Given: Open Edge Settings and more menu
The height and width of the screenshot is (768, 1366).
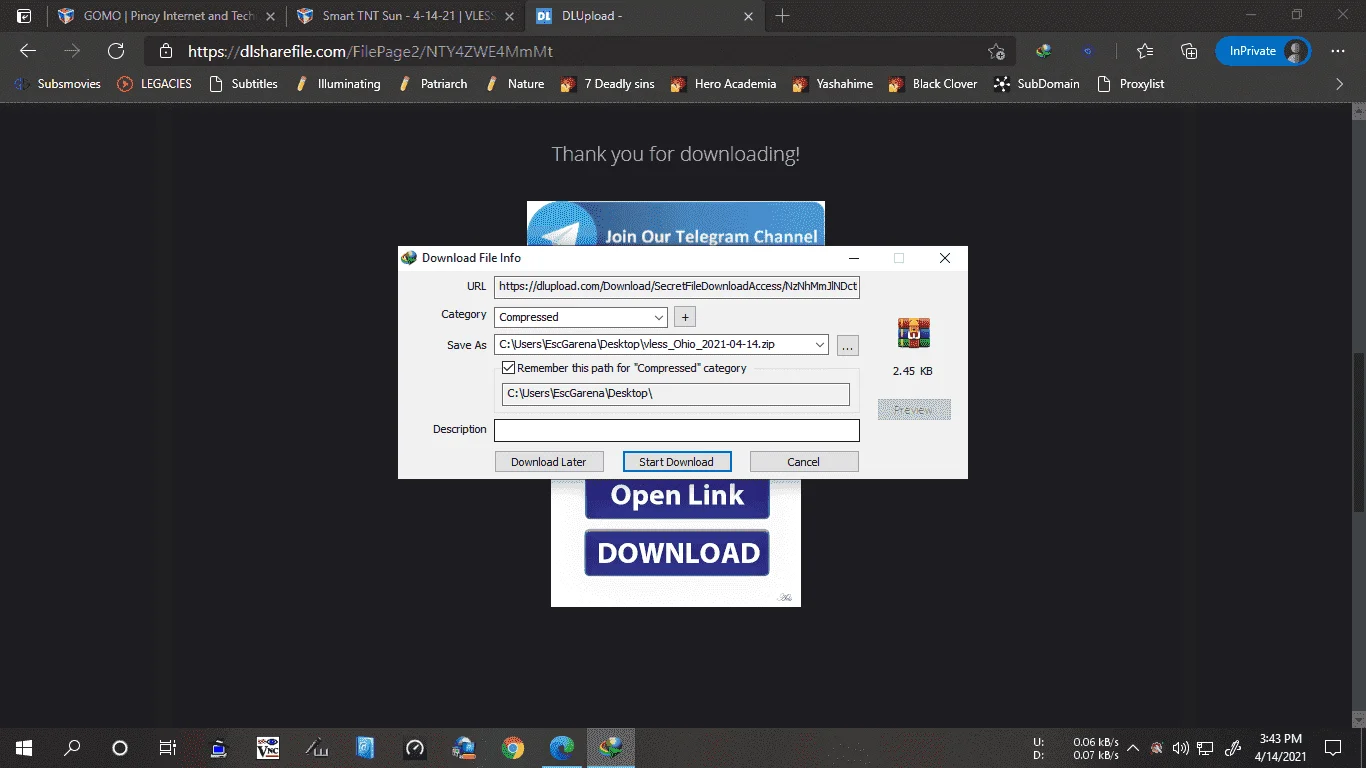Looking at the screenshot, I should [1338, 51].
